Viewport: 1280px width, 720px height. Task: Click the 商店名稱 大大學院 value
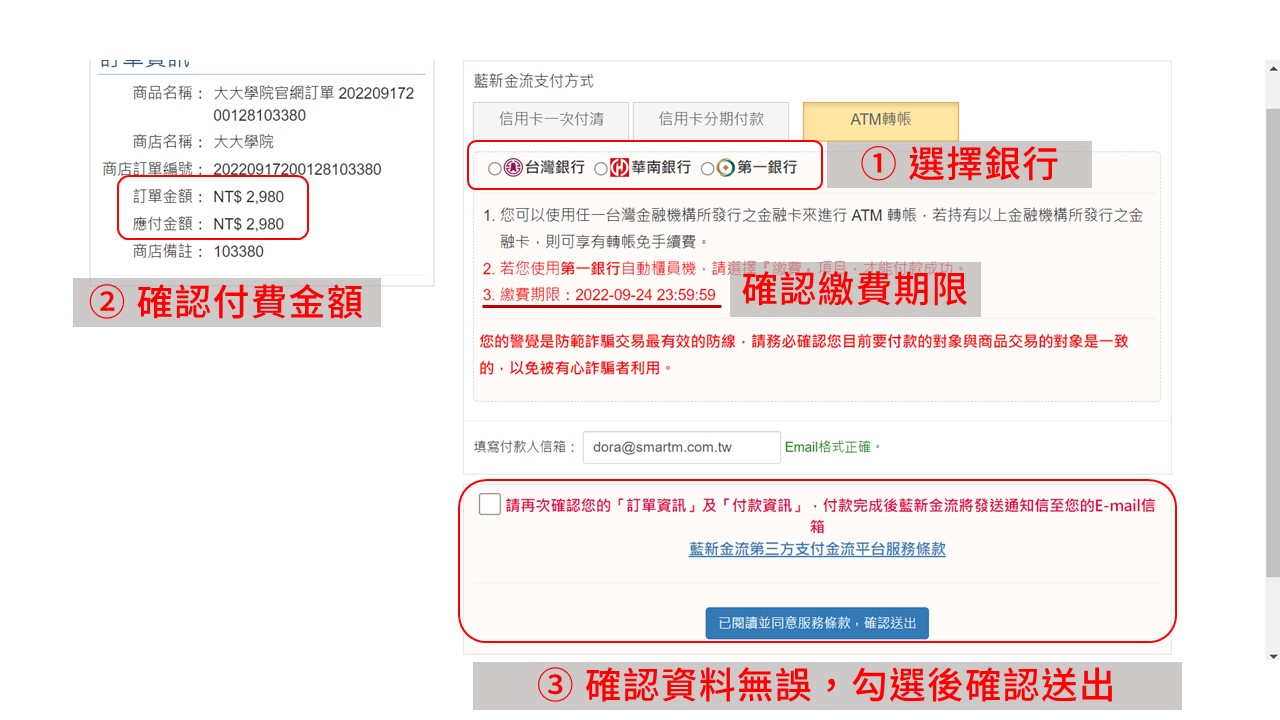pos(243,142)
